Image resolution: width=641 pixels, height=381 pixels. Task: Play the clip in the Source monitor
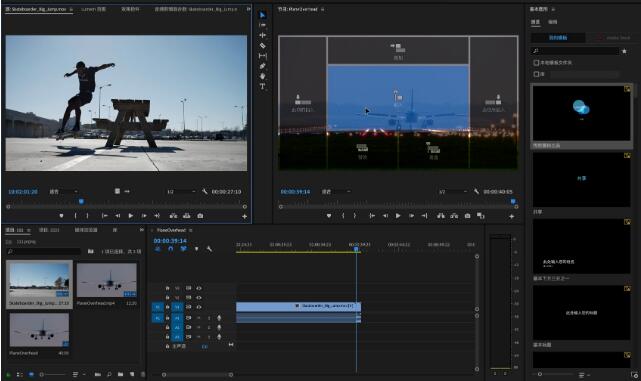(x=131, y=216)
